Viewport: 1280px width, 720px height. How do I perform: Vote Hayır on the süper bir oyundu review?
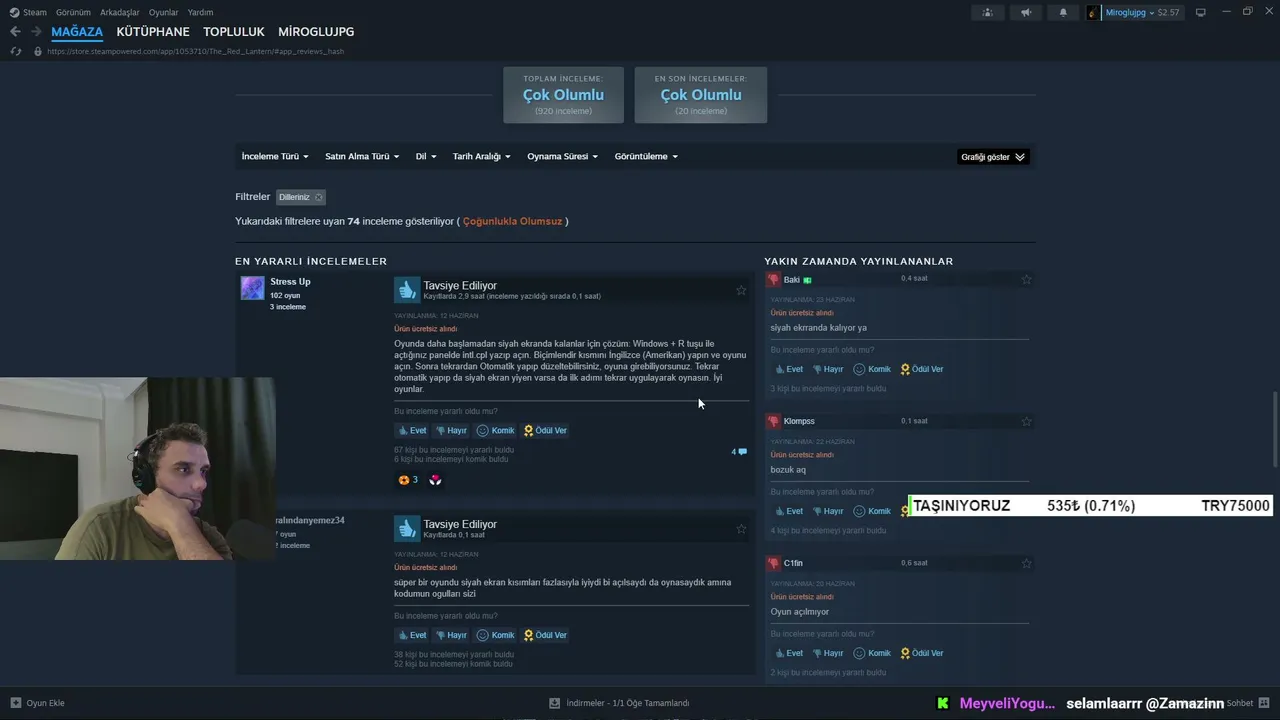451,635
